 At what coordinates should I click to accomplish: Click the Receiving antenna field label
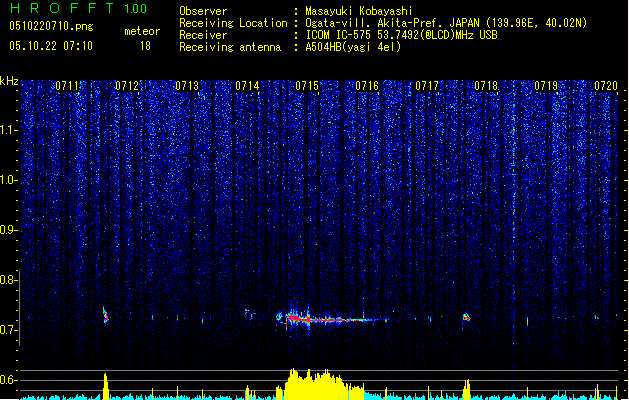pyautogui.click(x=230, y=47)
